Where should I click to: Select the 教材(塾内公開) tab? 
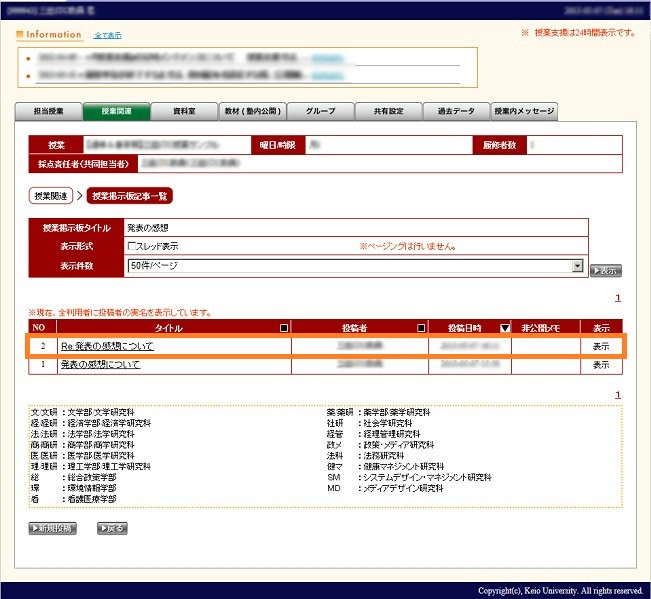[x=252, y=111]
